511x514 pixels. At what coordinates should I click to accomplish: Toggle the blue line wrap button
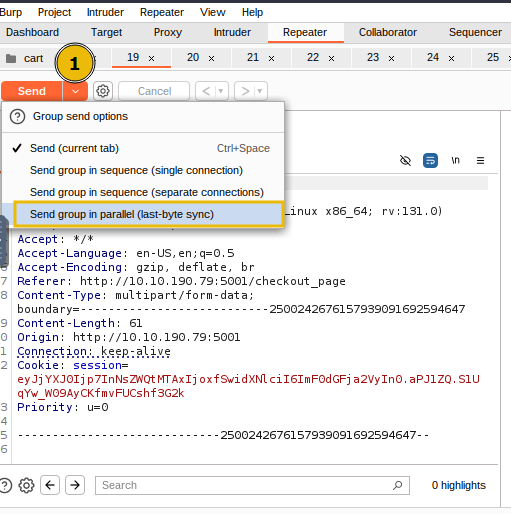[430, 161]
